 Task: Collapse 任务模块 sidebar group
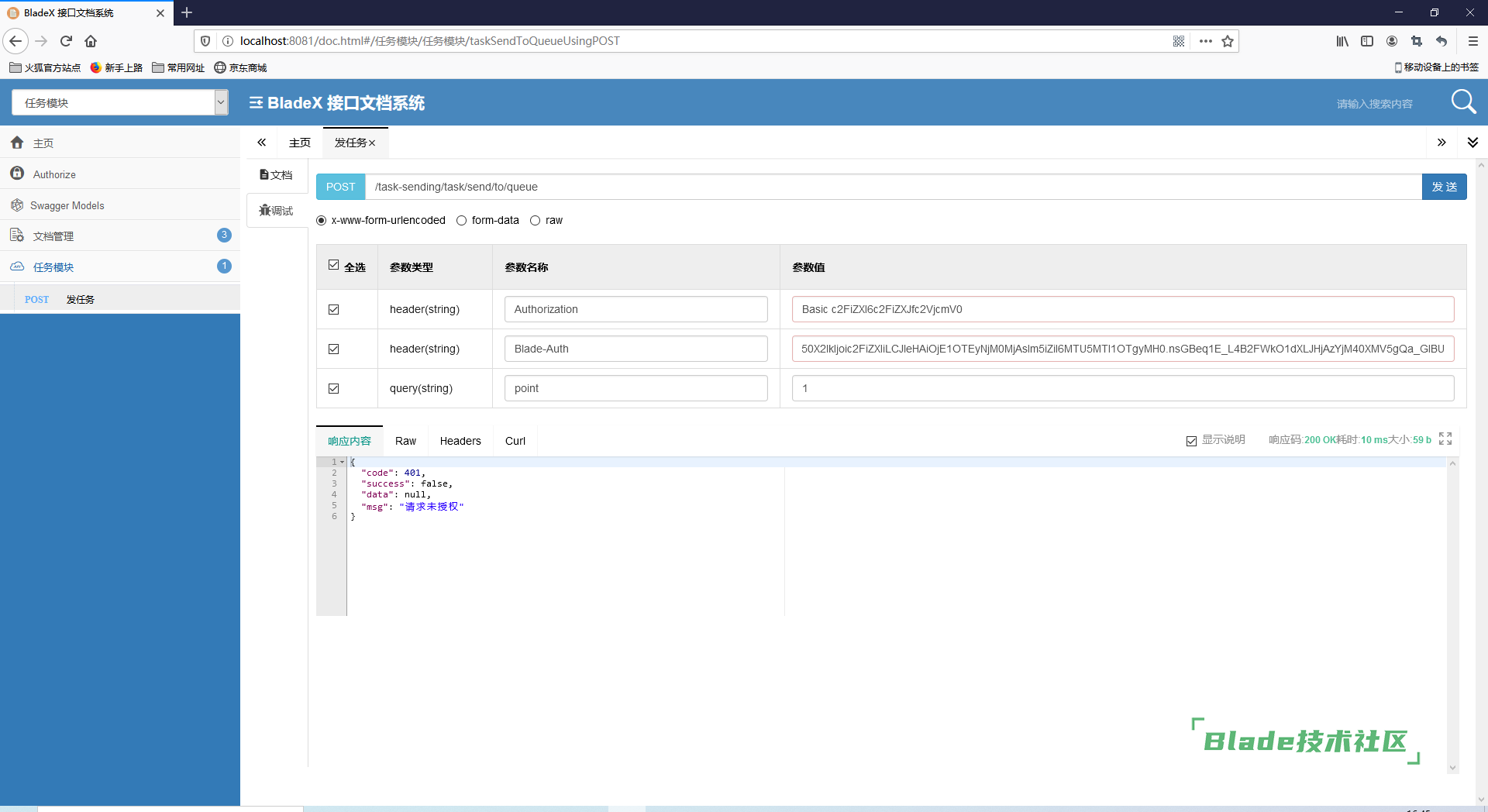120,267
